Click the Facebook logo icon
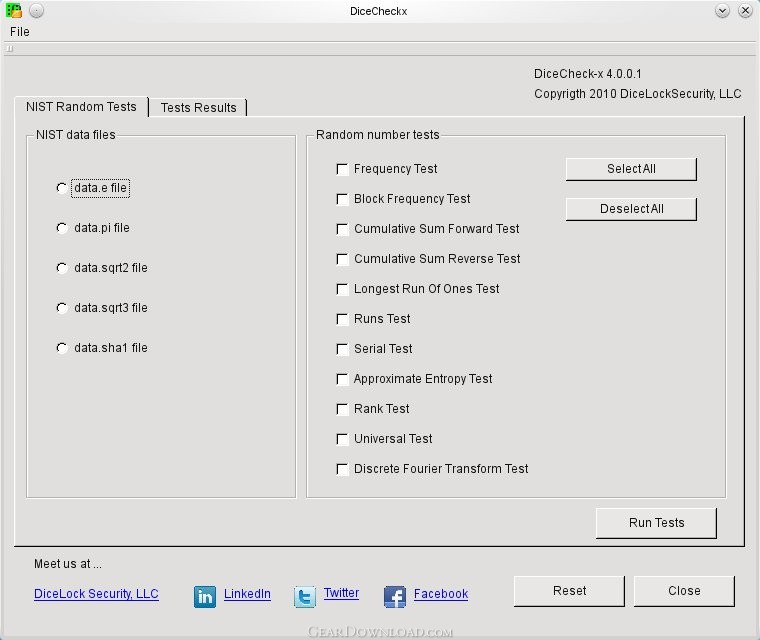This screenshot has width=760, height=640. click(x=395, y=596)
